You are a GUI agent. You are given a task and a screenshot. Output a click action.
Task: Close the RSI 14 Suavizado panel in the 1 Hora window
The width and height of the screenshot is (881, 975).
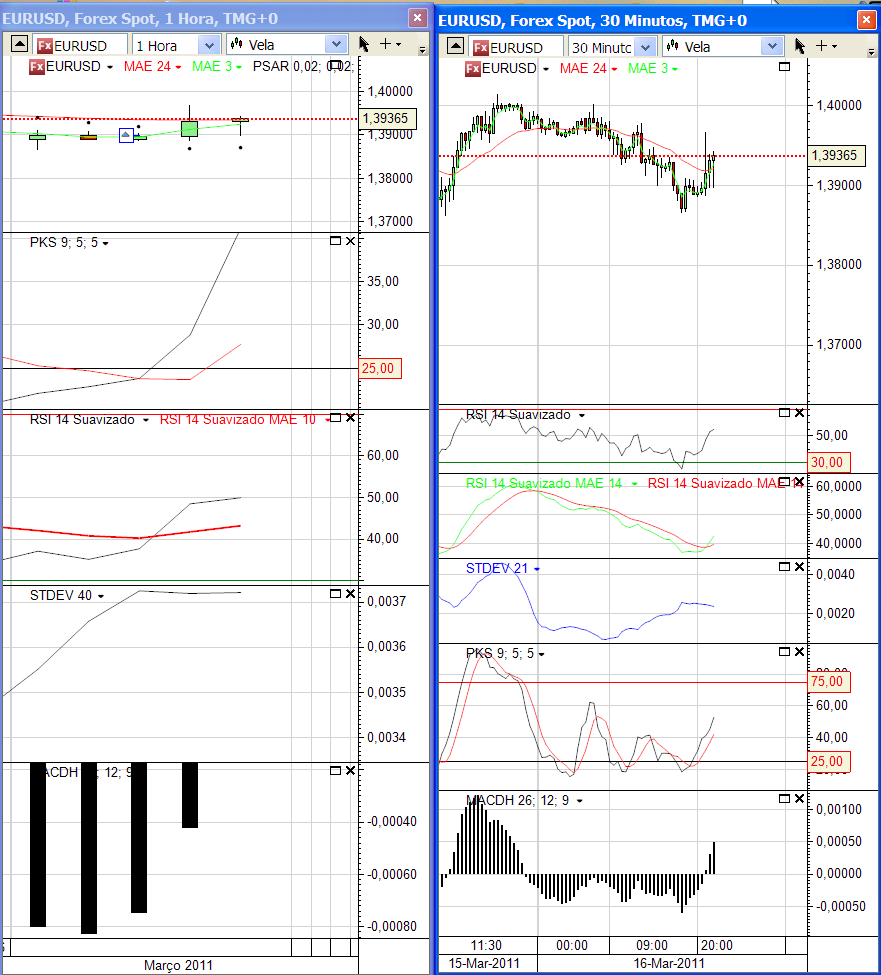(351, 418)
